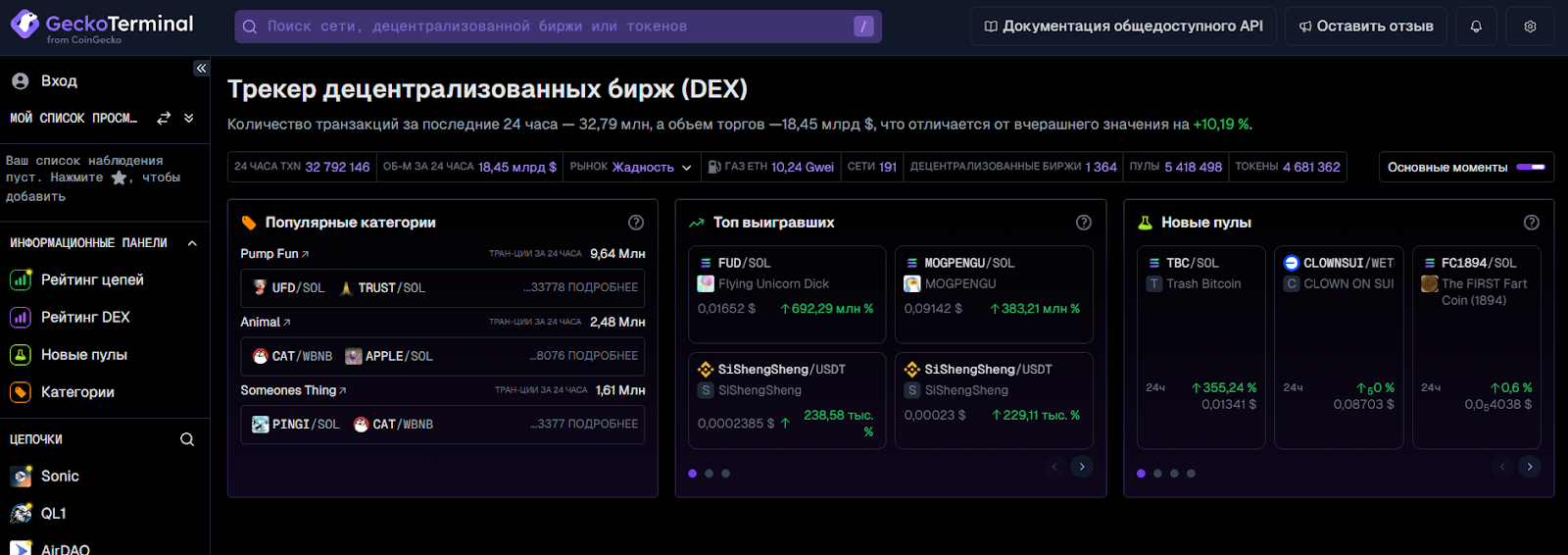The height and width of the screenshot is (555, 1568).
Task: Select third Топ выигравших carousel dot
Action: (x=726, y=474)
